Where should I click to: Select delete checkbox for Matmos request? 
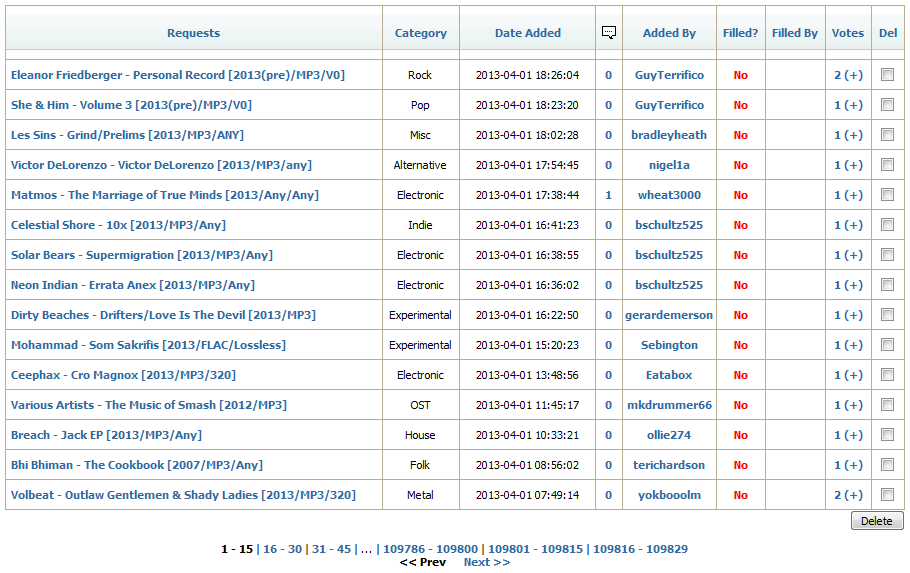pos(887,194)
